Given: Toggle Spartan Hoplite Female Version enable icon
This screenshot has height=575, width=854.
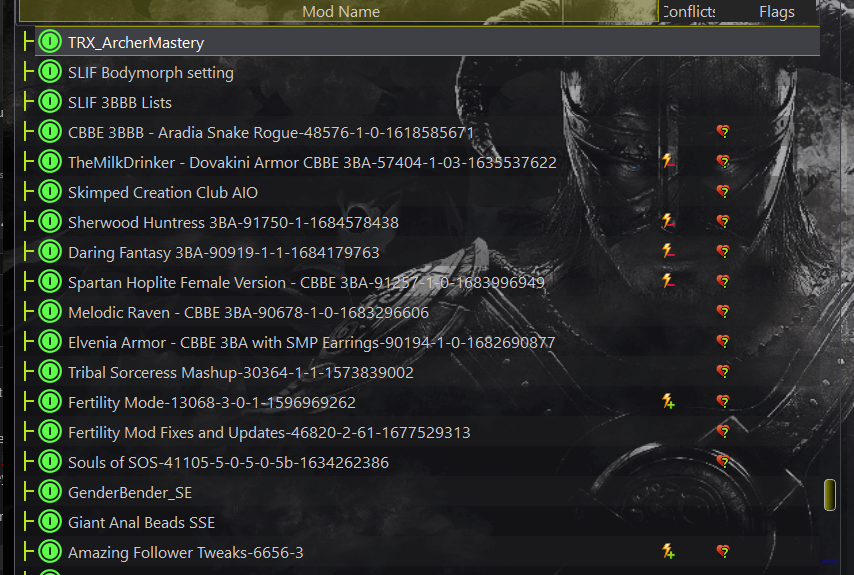Looking at the screenshot, I should [x=50, y=282].
